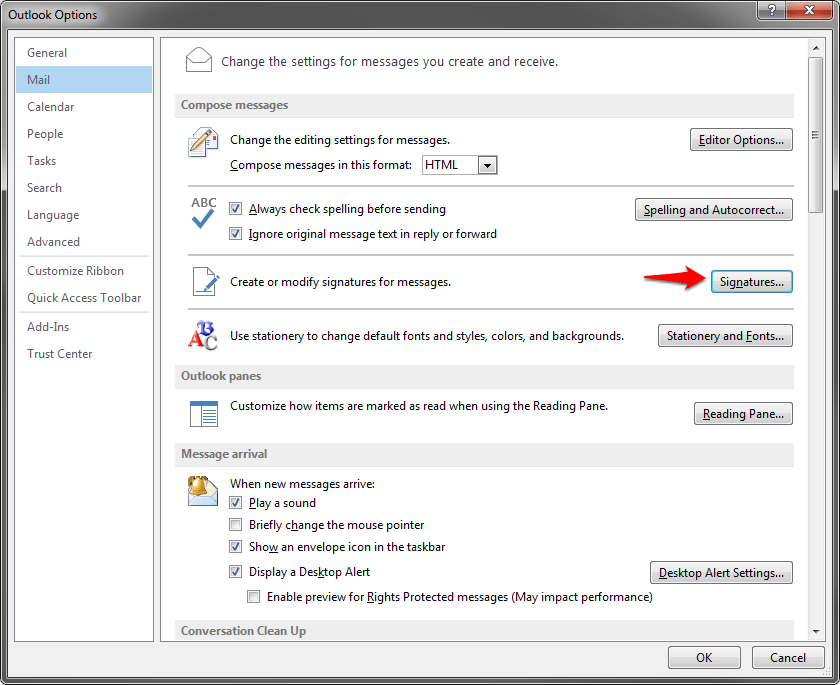Enable preview for Rights Protected messages
Image resolution: width=840 pixels, height=685 pixels.
pyautogui.click(x=253, y=596)
